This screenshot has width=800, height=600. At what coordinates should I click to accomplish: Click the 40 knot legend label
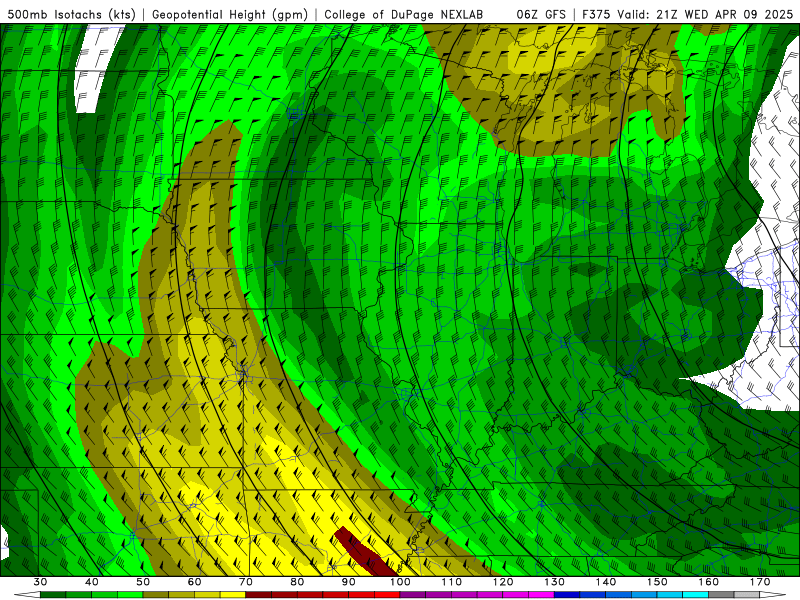pyautogui.click(x=92, y=582)
